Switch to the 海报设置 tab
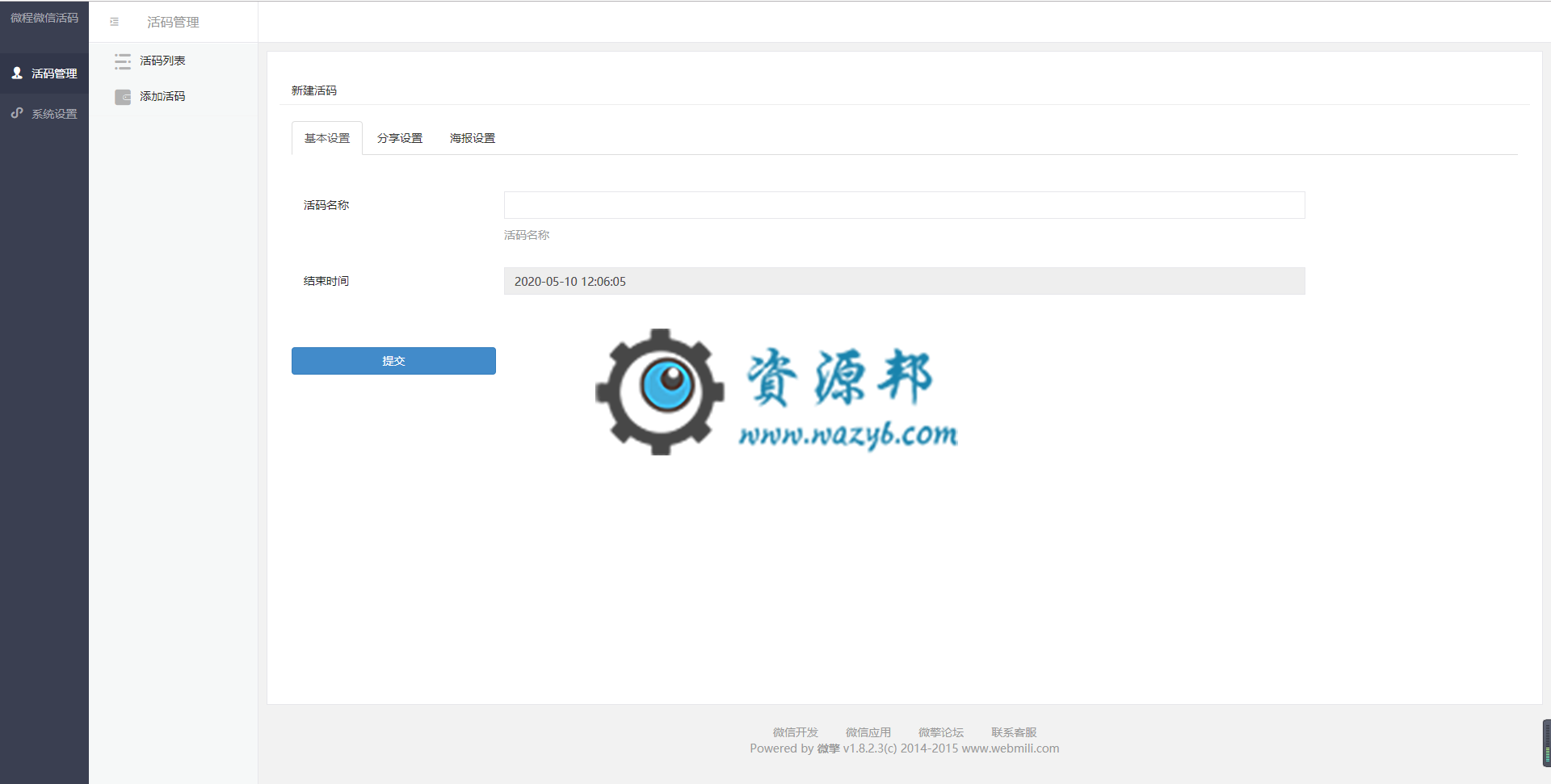The width and height of the screenshot is (1551, 784). [x=473, y=138]
